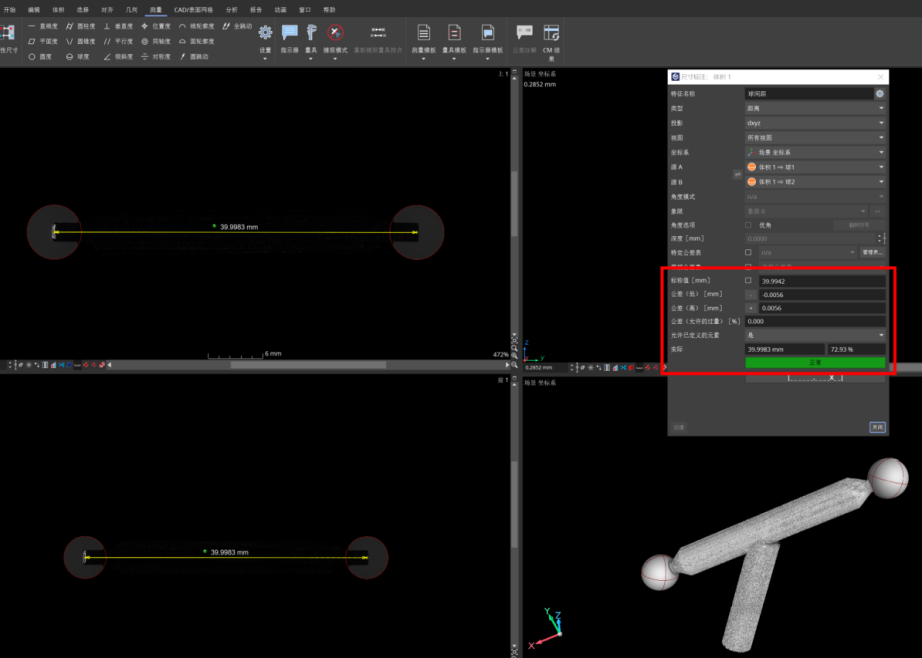Open the 设置 gear settings

coord(265,33)
